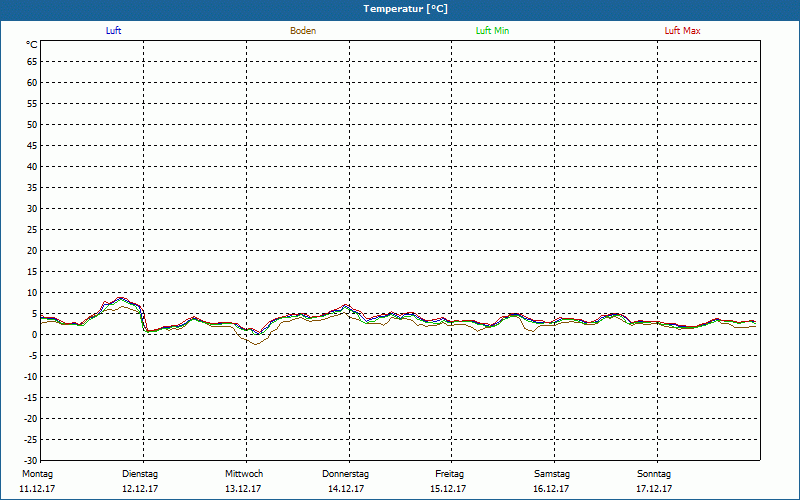Click the '°C' axis unit label
This screenshot has width=800, height=500.
pos(32,45)
